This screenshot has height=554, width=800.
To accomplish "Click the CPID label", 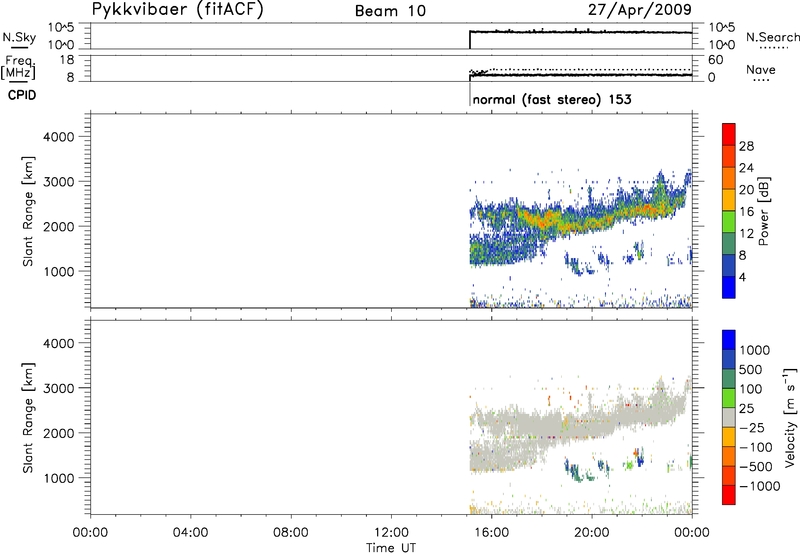I will (x=22, y=95).
